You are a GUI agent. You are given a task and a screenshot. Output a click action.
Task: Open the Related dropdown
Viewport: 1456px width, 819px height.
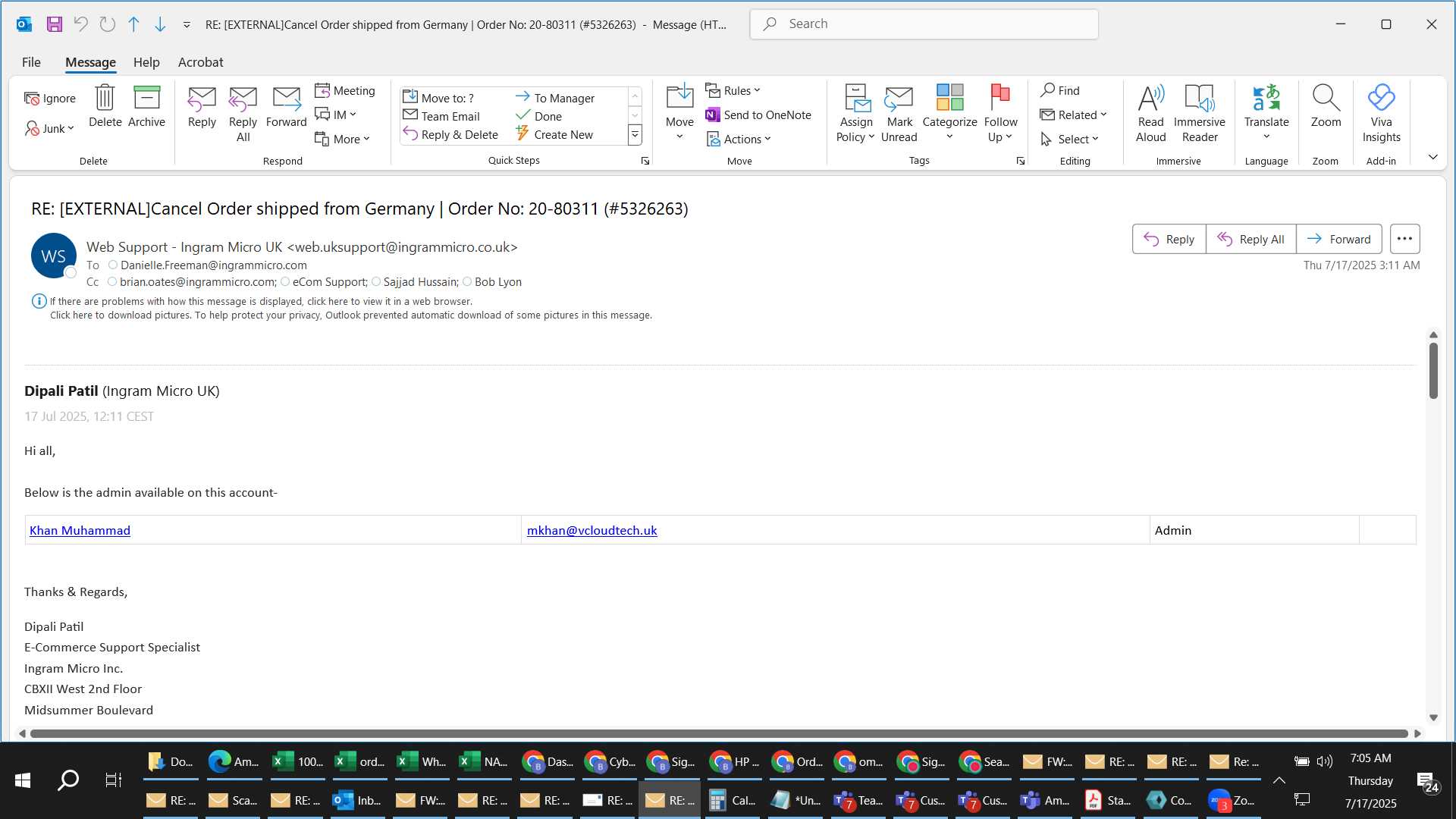tap(1073, 115)
